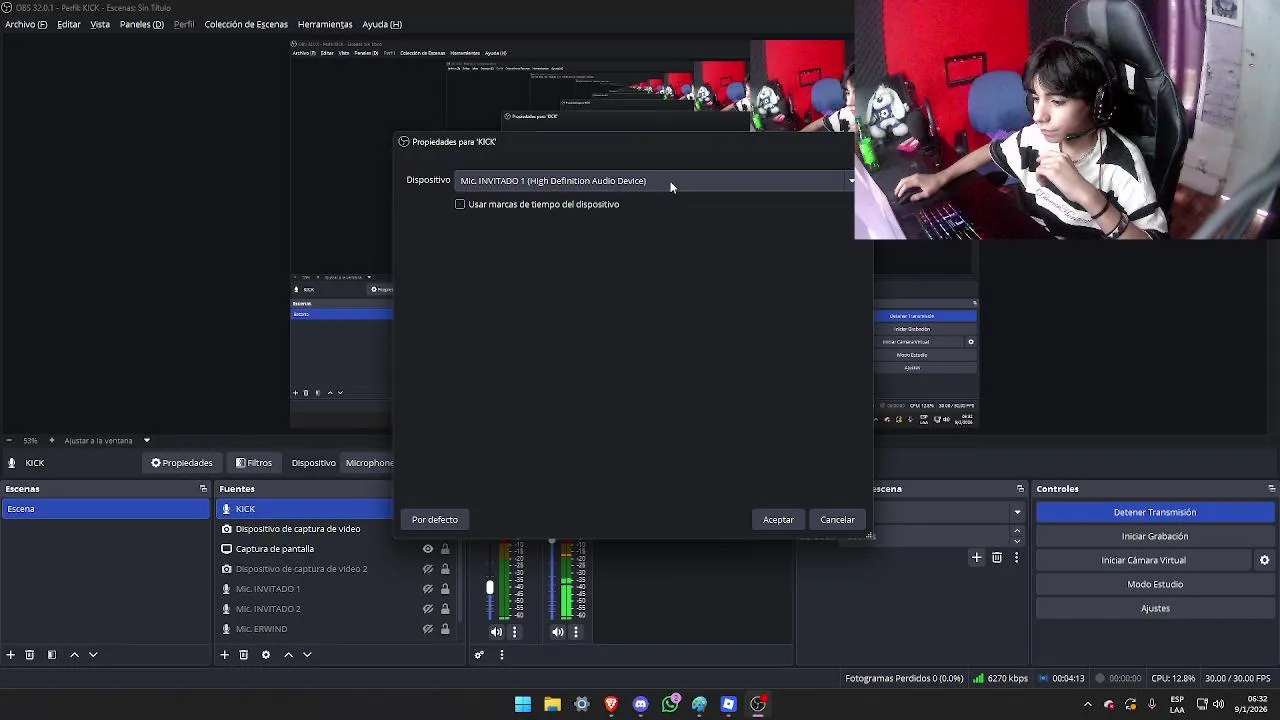Open the Windows Start menu
This screenshot has width=1280, height=720.
(x=523, y=704)
